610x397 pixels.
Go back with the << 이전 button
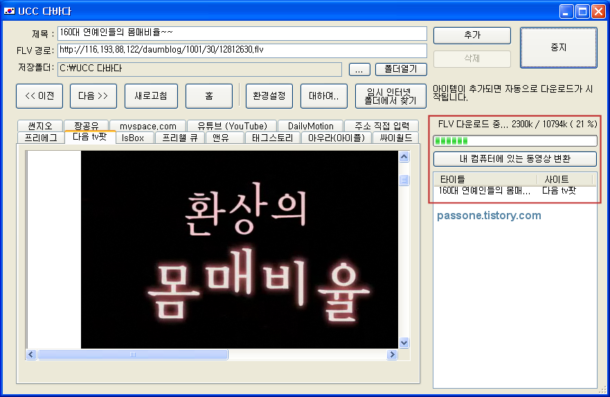(x=39, y=96)
